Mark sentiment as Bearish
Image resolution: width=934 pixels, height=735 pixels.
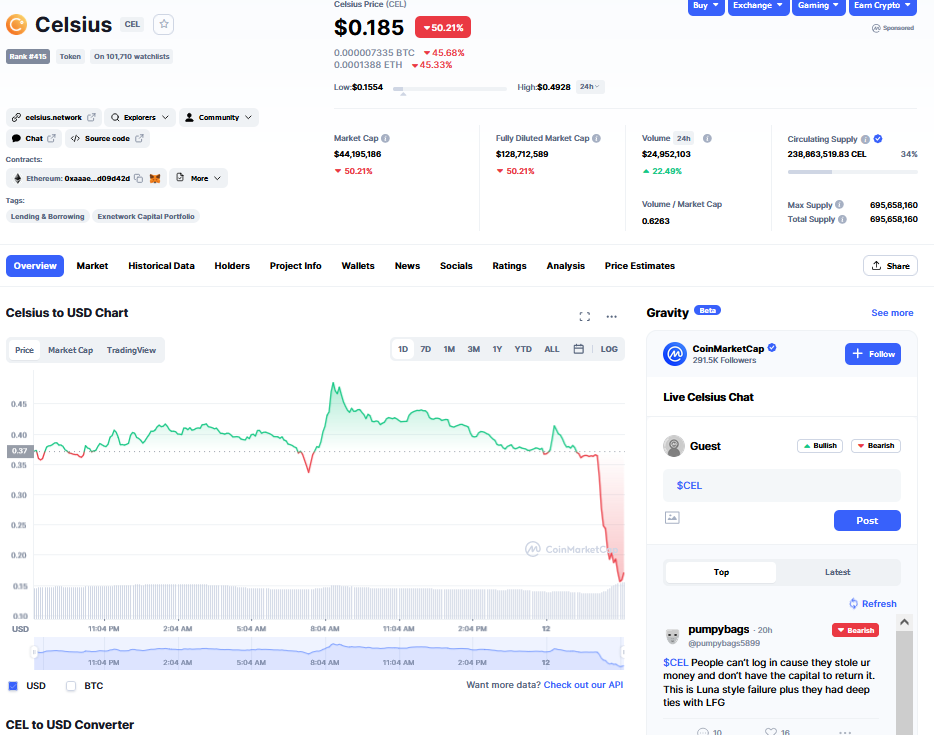[876, 446]
